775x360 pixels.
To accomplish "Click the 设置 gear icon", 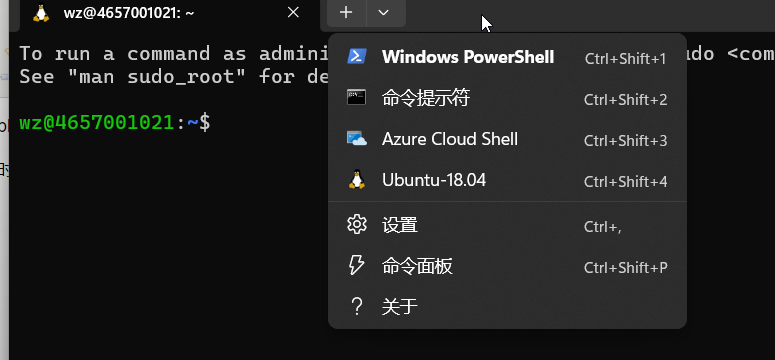I will click(x=356, y=225).
